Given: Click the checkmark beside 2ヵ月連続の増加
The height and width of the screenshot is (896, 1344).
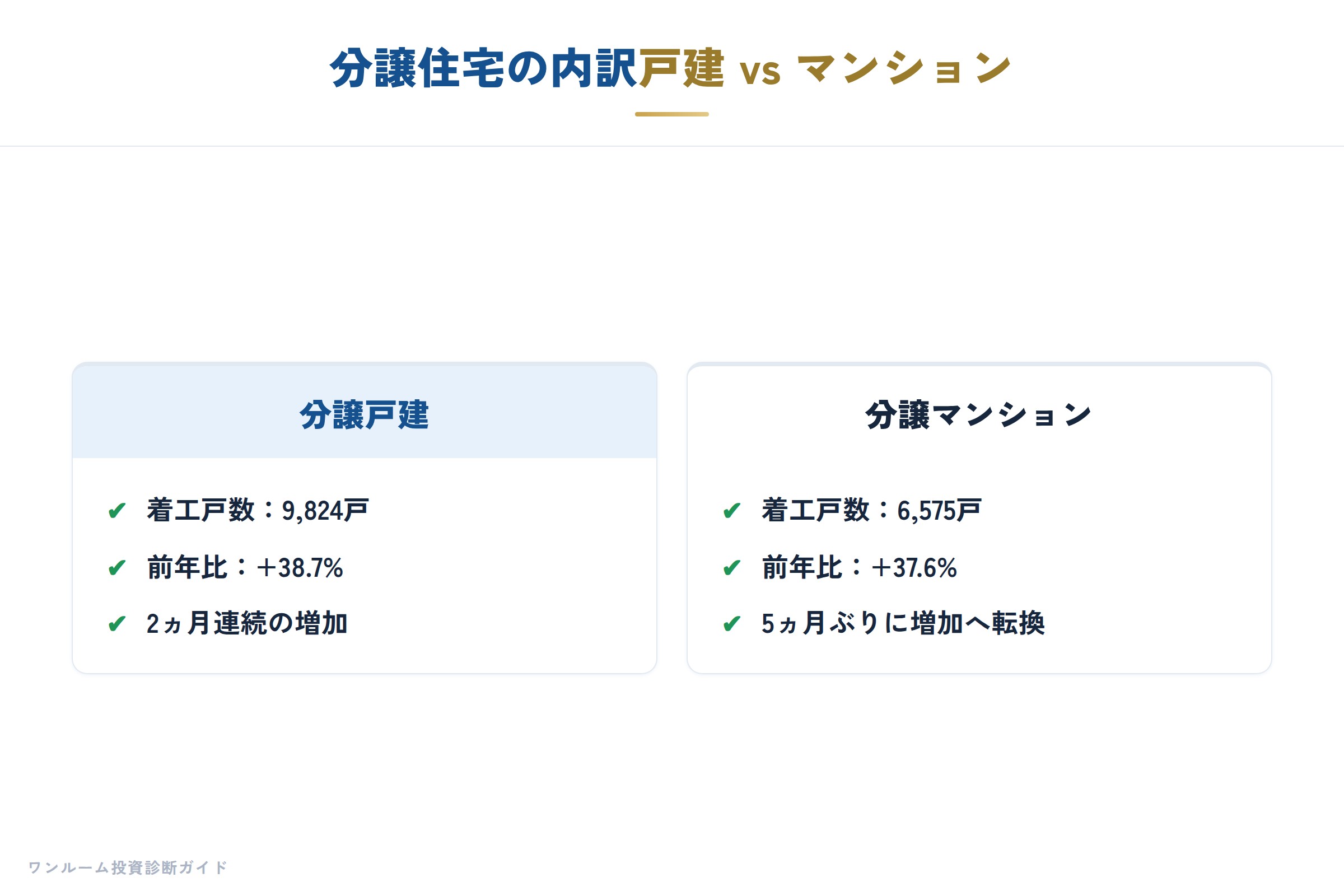Looking at the screenshot, I should tap(116, 623).
